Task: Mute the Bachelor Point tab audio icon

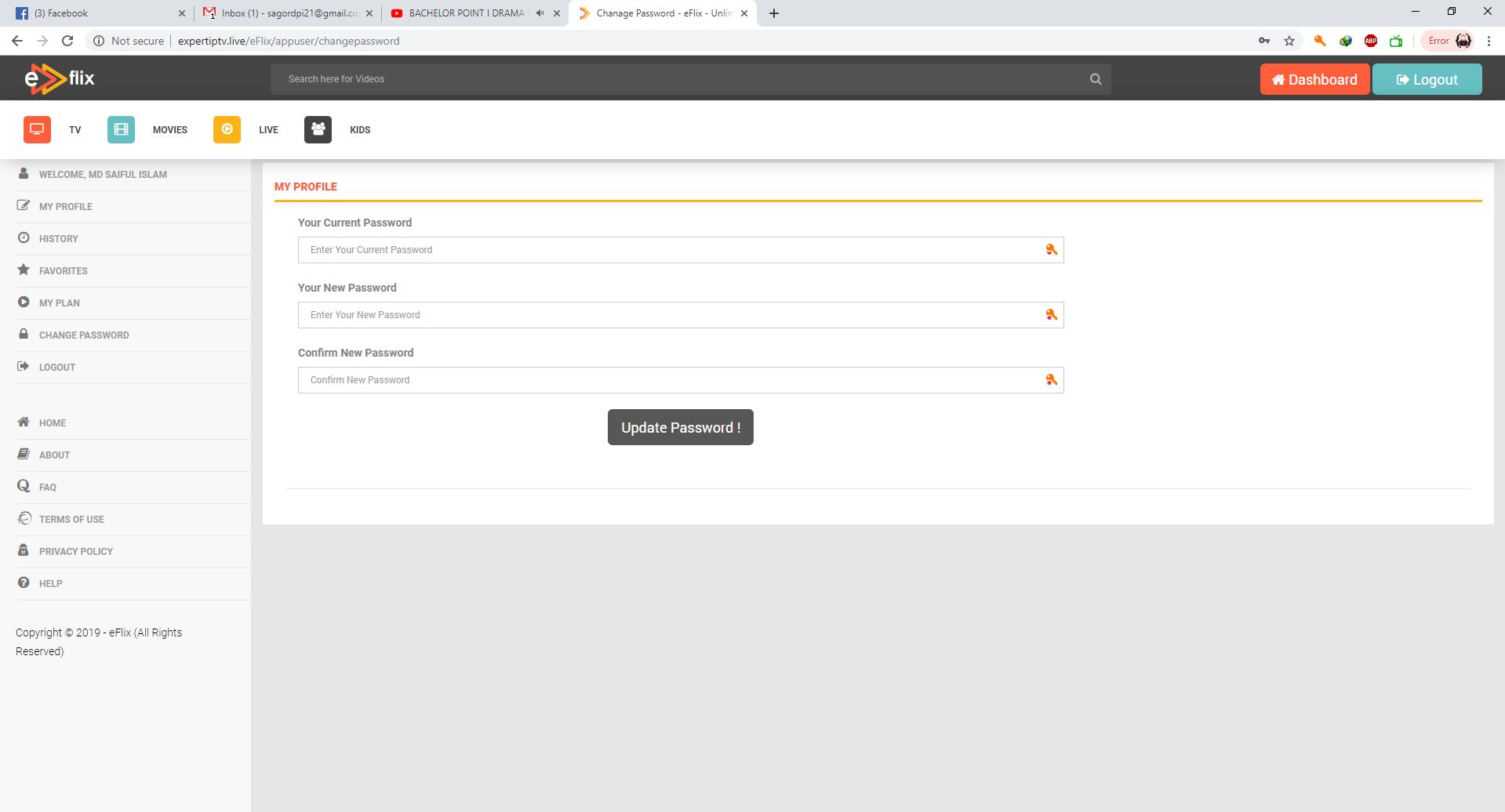Action: point(540,13)
